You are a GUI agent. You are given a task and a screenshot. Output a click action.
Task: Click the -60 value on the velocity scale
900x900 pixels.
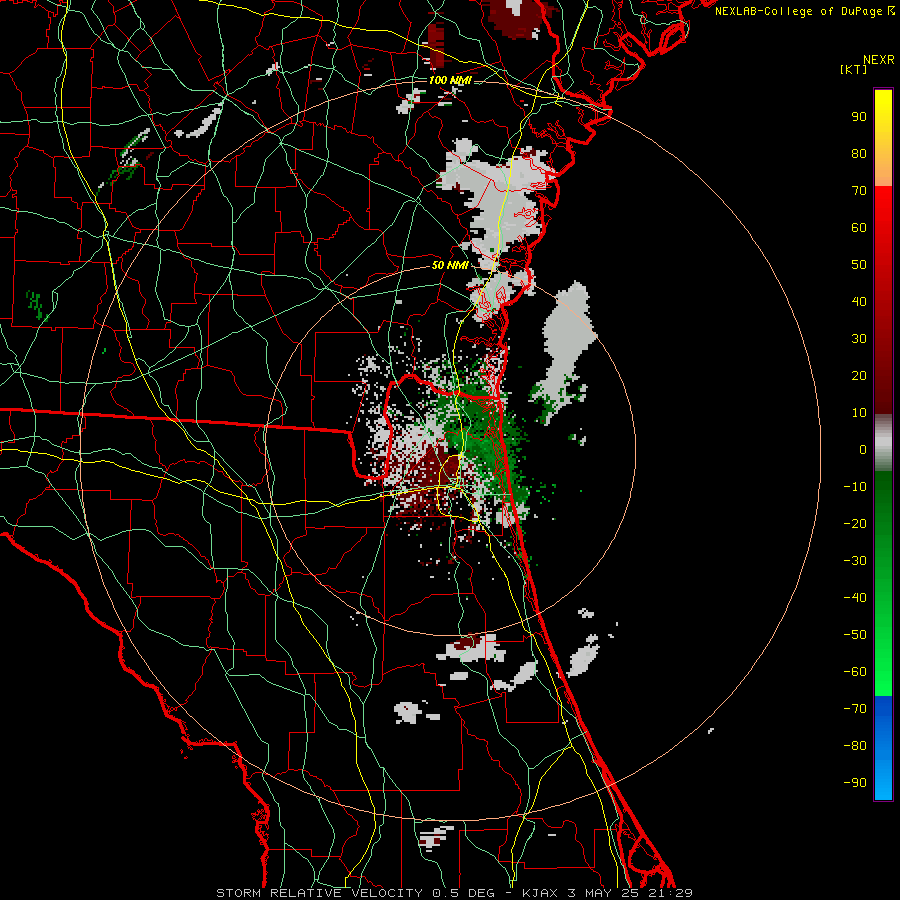click(x=855, y=672)
